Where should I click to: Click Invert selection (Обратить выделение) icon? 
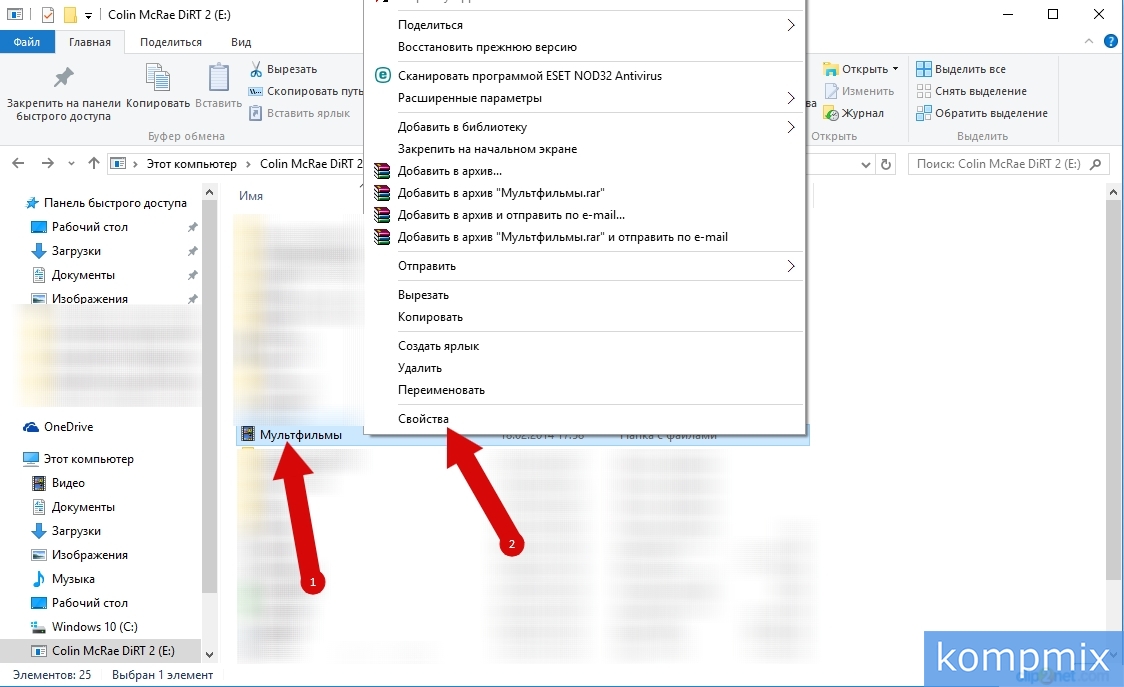[x=923, y=113]
